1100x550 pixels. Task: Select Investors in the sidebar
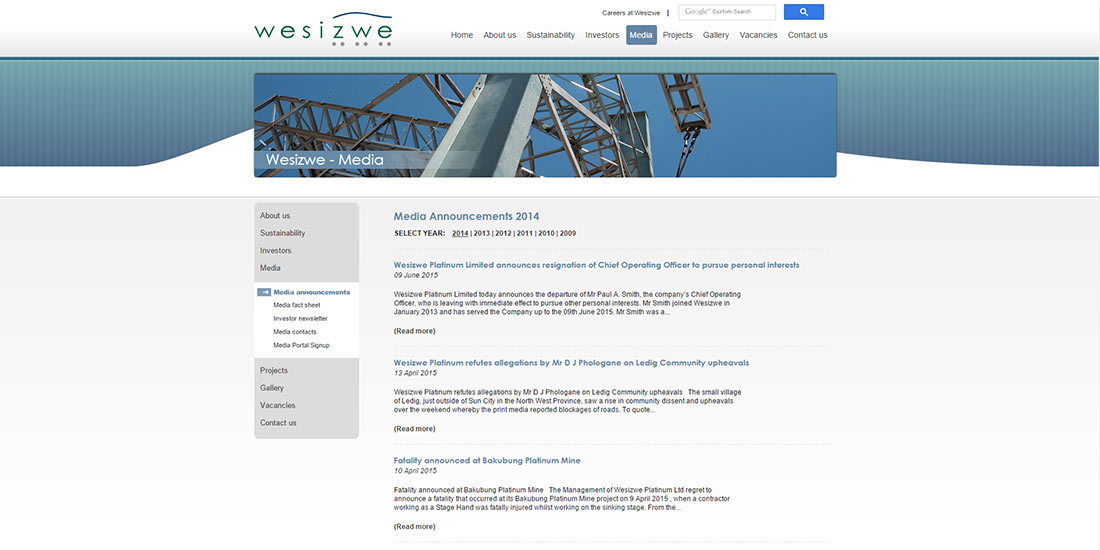coord(276,250)
